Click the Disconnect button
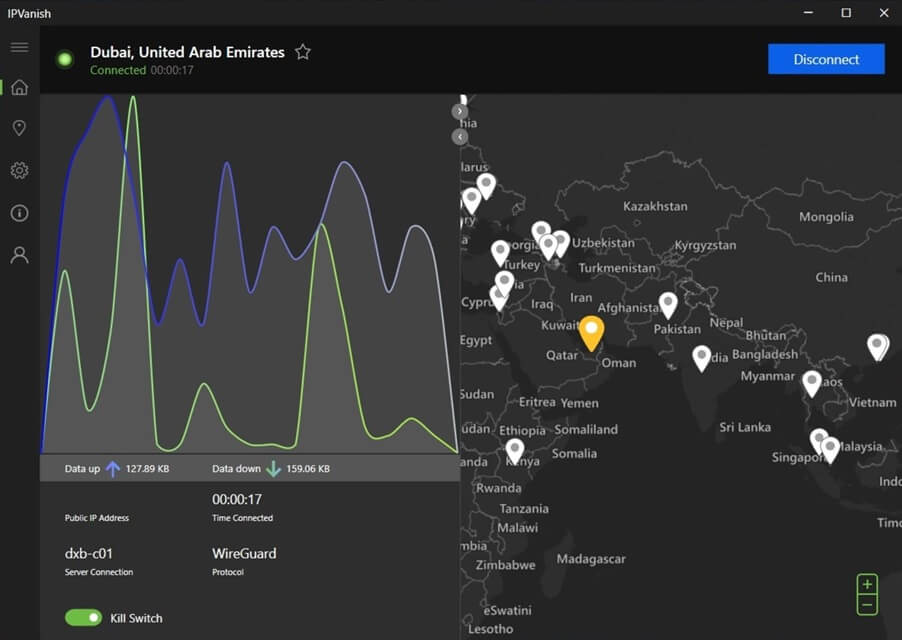Screen dimensions: 902x640 point(826,59)
